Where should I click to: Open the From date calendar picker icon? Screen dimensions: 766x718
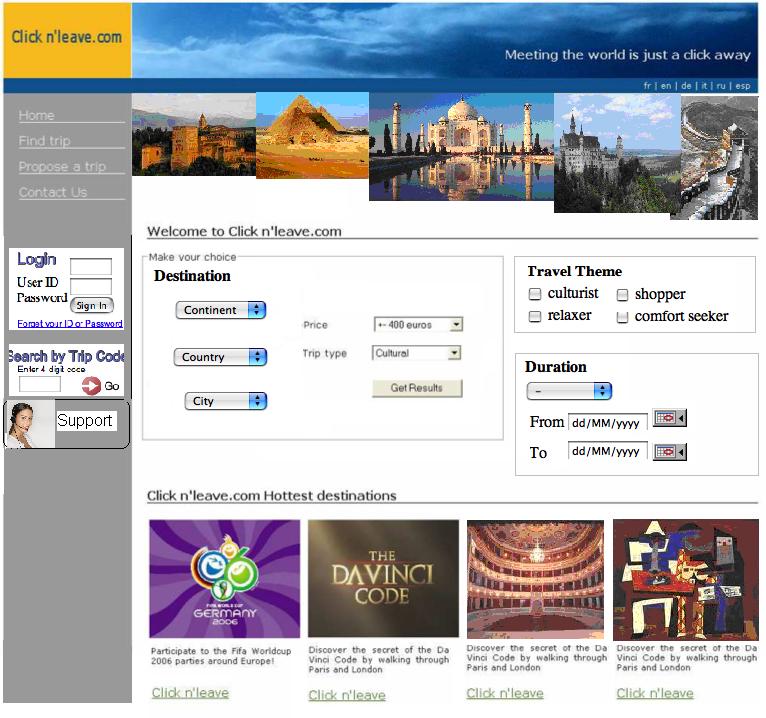[668, 420]
